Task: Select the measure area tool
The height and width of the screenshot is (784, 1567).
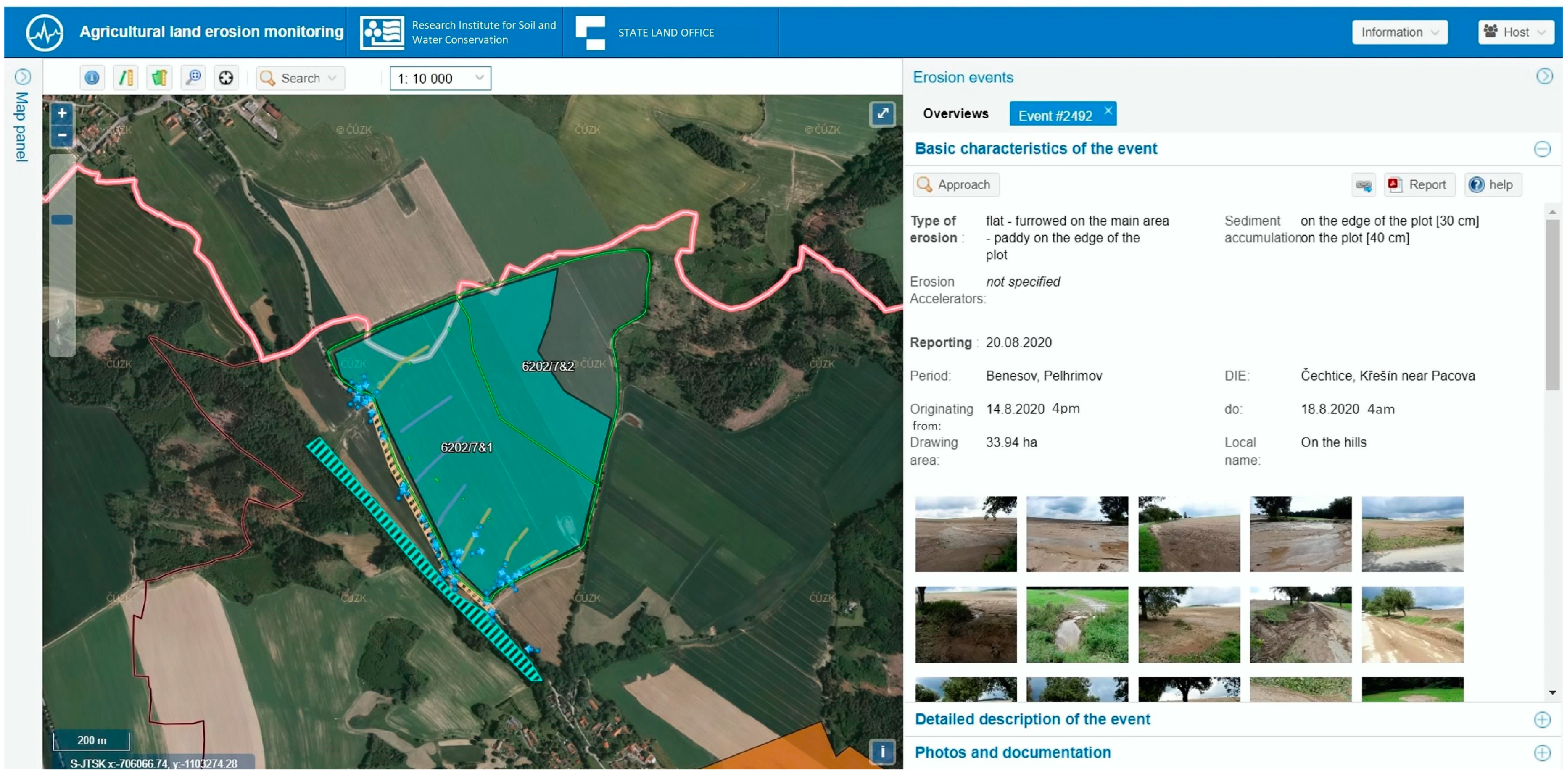Action: pyautogui.click(x=159, y=78)
